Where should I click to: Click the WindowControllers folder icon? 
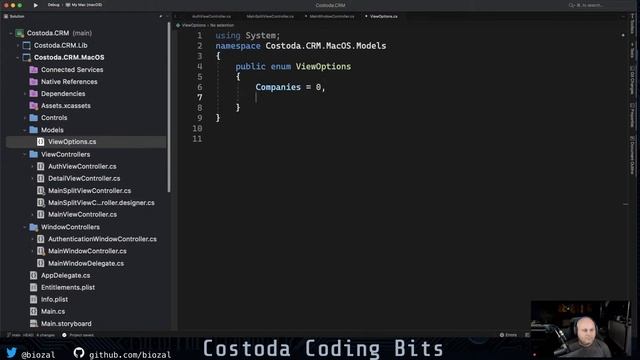pos(34,227)
